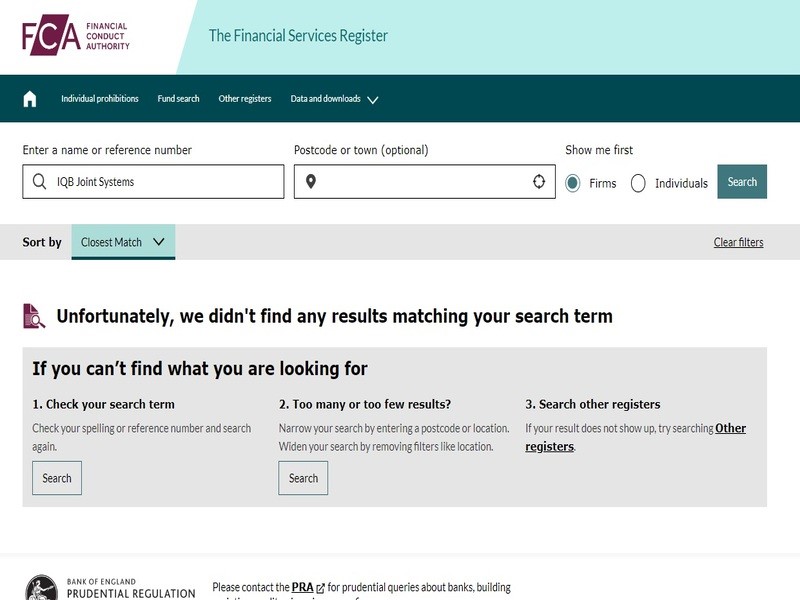Image resolution: width=800 pixels, height=600 pixels.
Task: Click Search under Check your search term
Action: pyautogui.click(x=57, y=478)
